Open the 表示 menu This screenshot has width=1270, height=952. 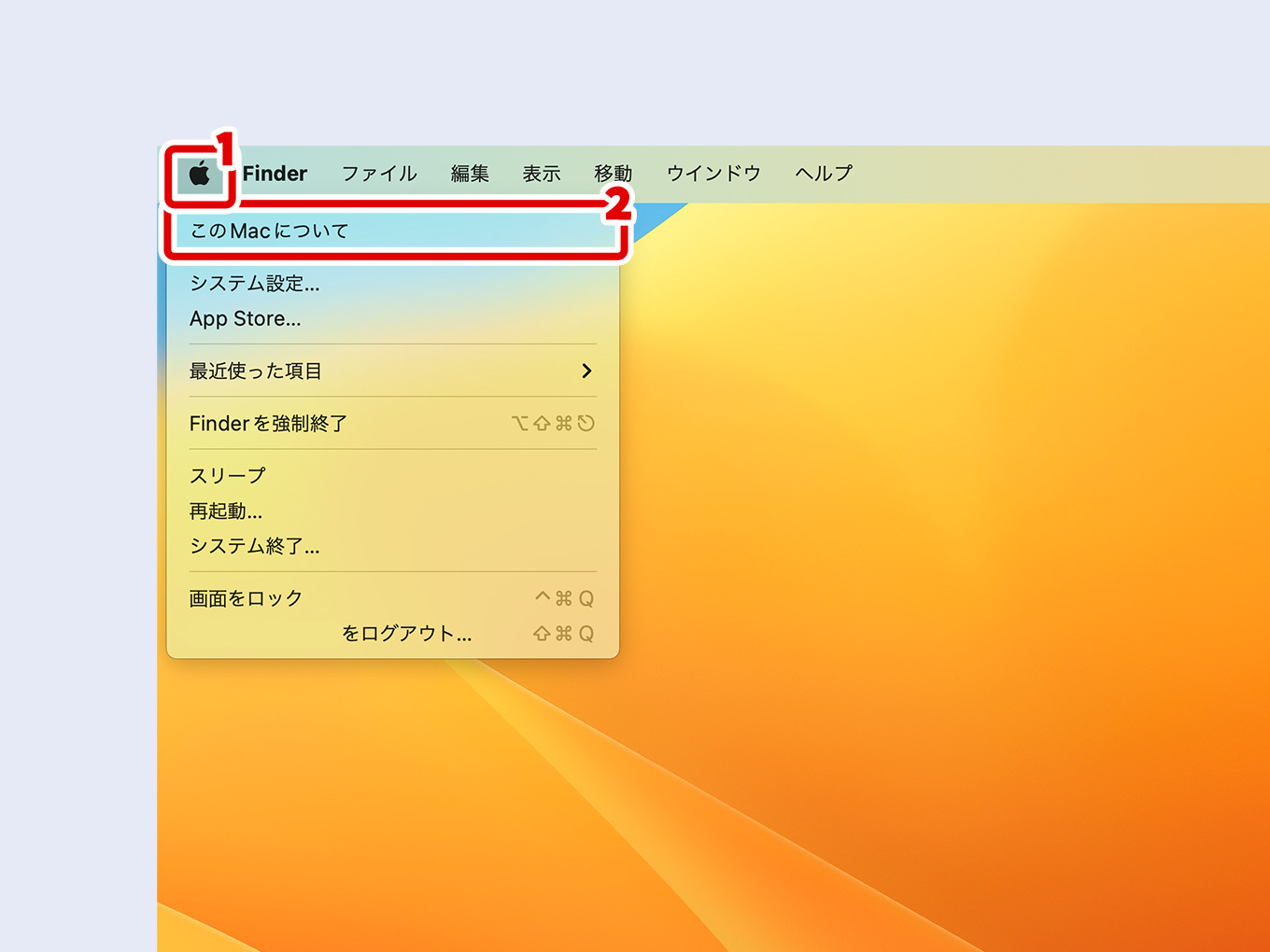pos(542,174)
